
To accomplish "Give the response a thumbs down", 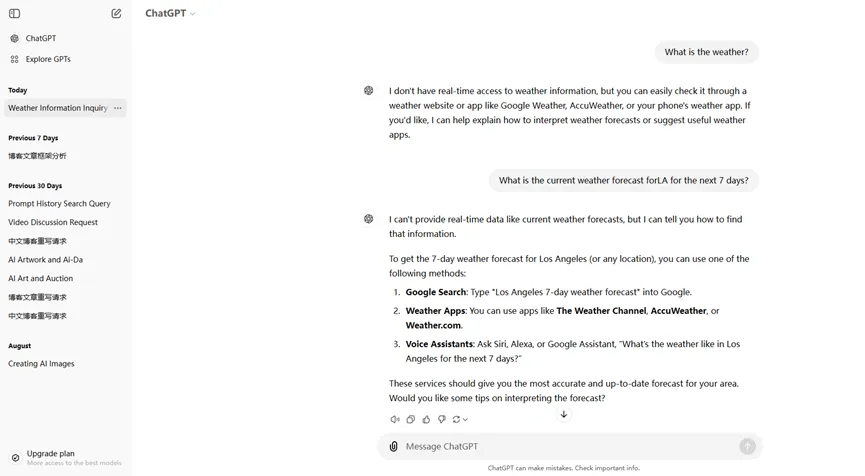I will pyautogui.click(x=441, y=419).
